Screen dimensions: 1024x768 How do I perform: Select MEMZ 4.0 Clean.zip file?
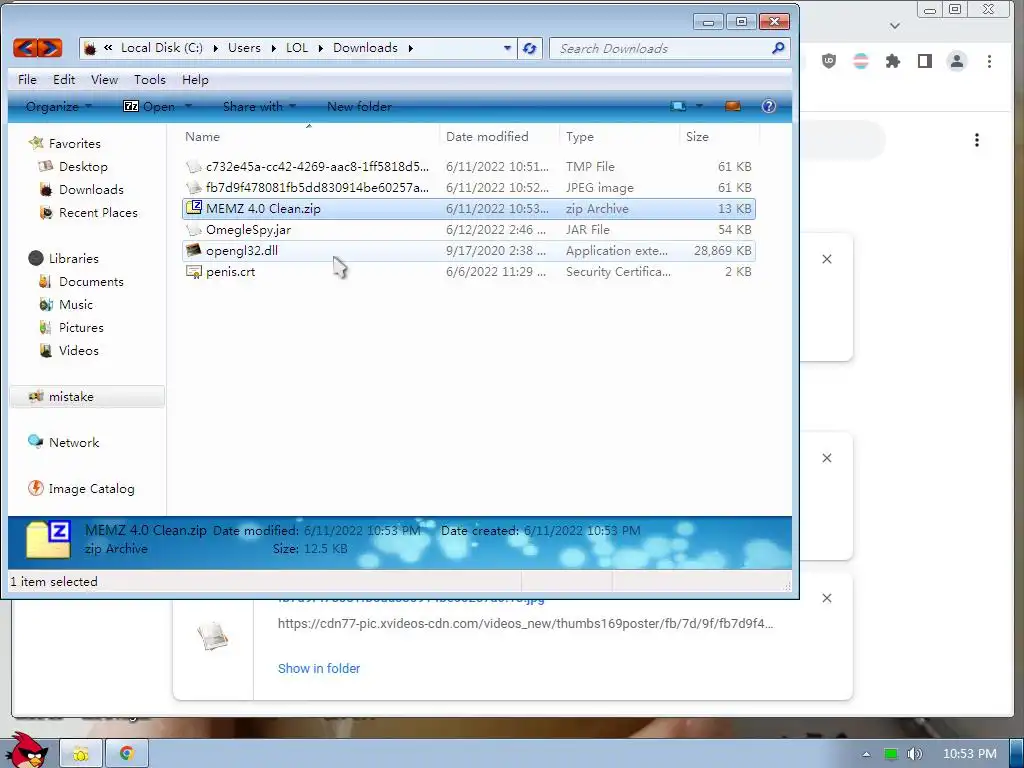tap(468, 208)
